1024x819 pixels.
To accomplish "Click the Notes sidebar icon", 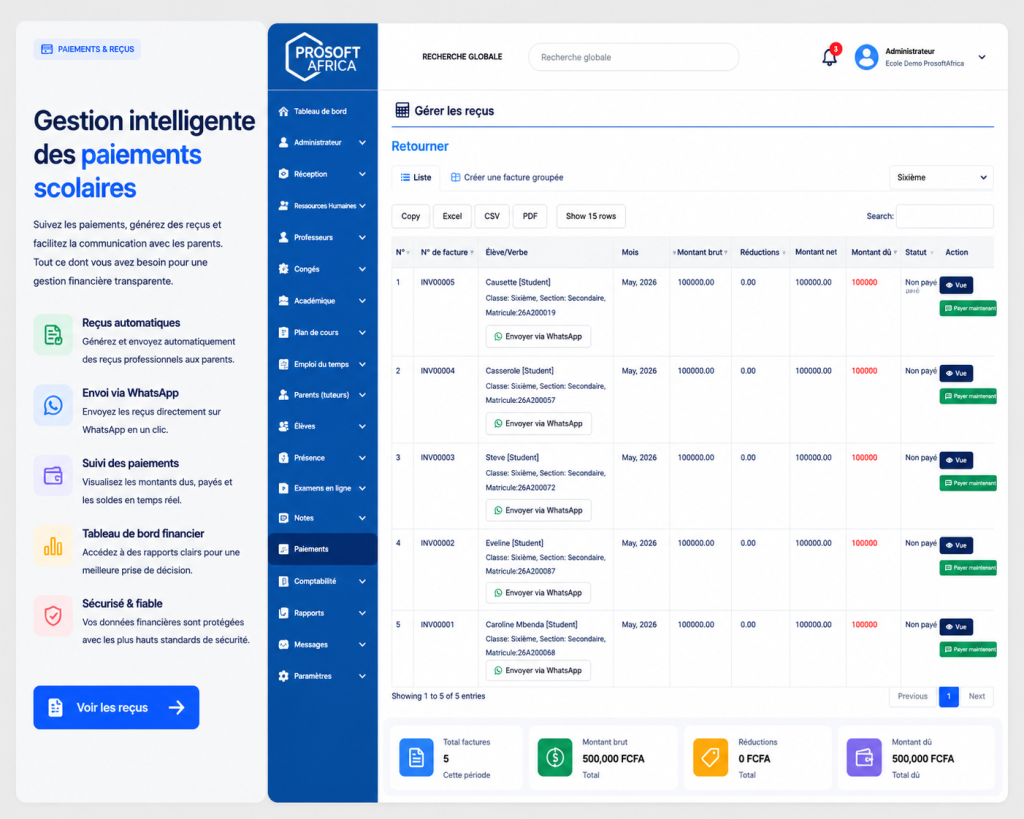I will point(283,518).
